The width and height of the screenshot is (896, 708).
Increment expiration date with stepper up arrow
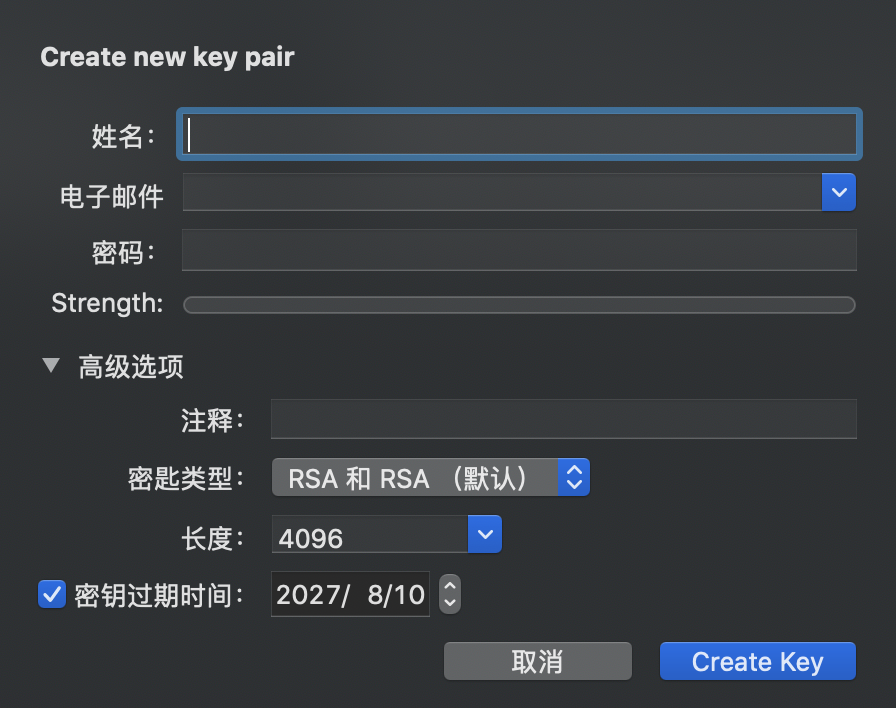(450, 587)
